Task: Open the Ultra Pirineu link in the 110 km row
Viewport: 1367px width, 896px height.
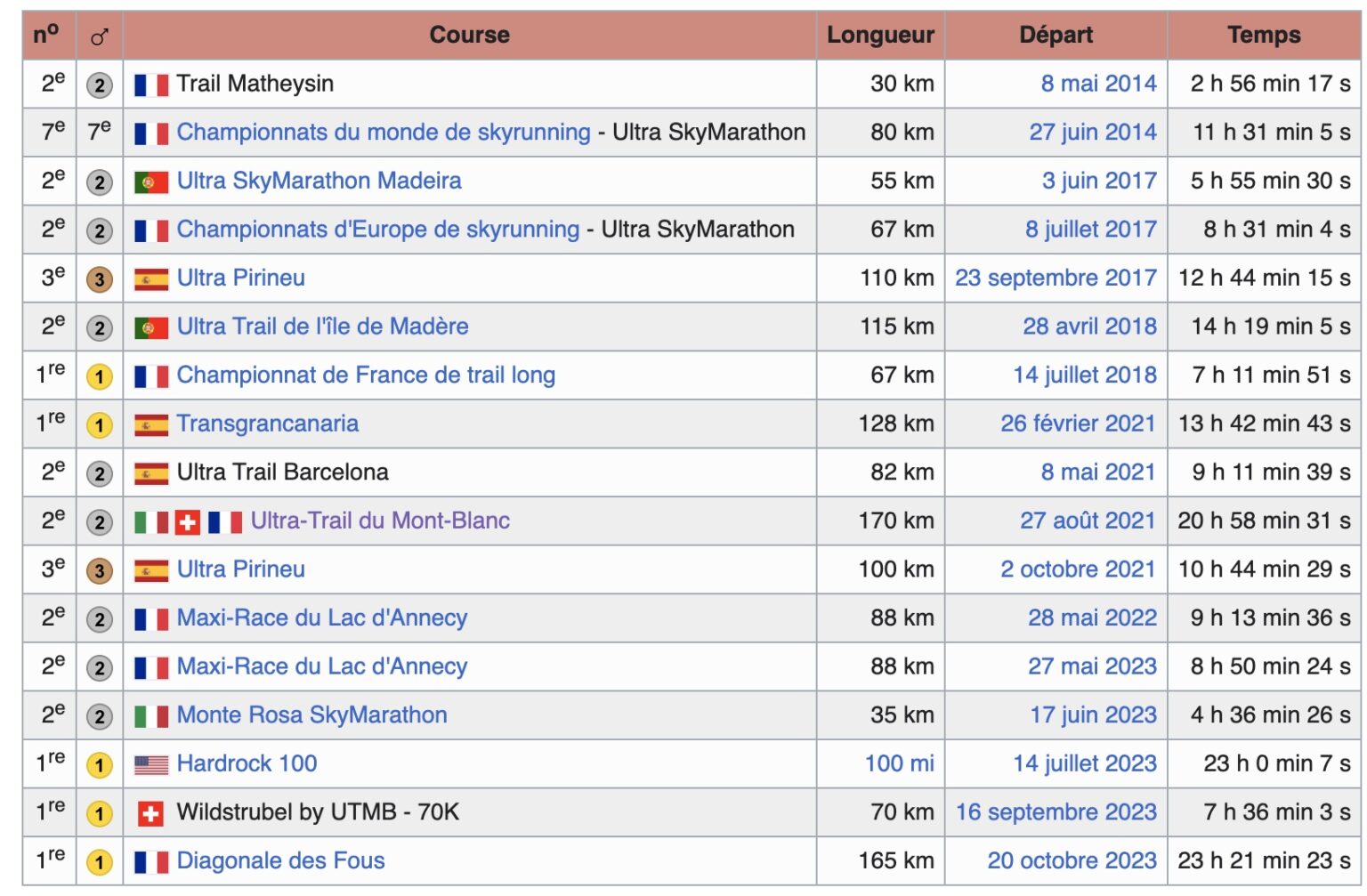Action: (241, 278)
